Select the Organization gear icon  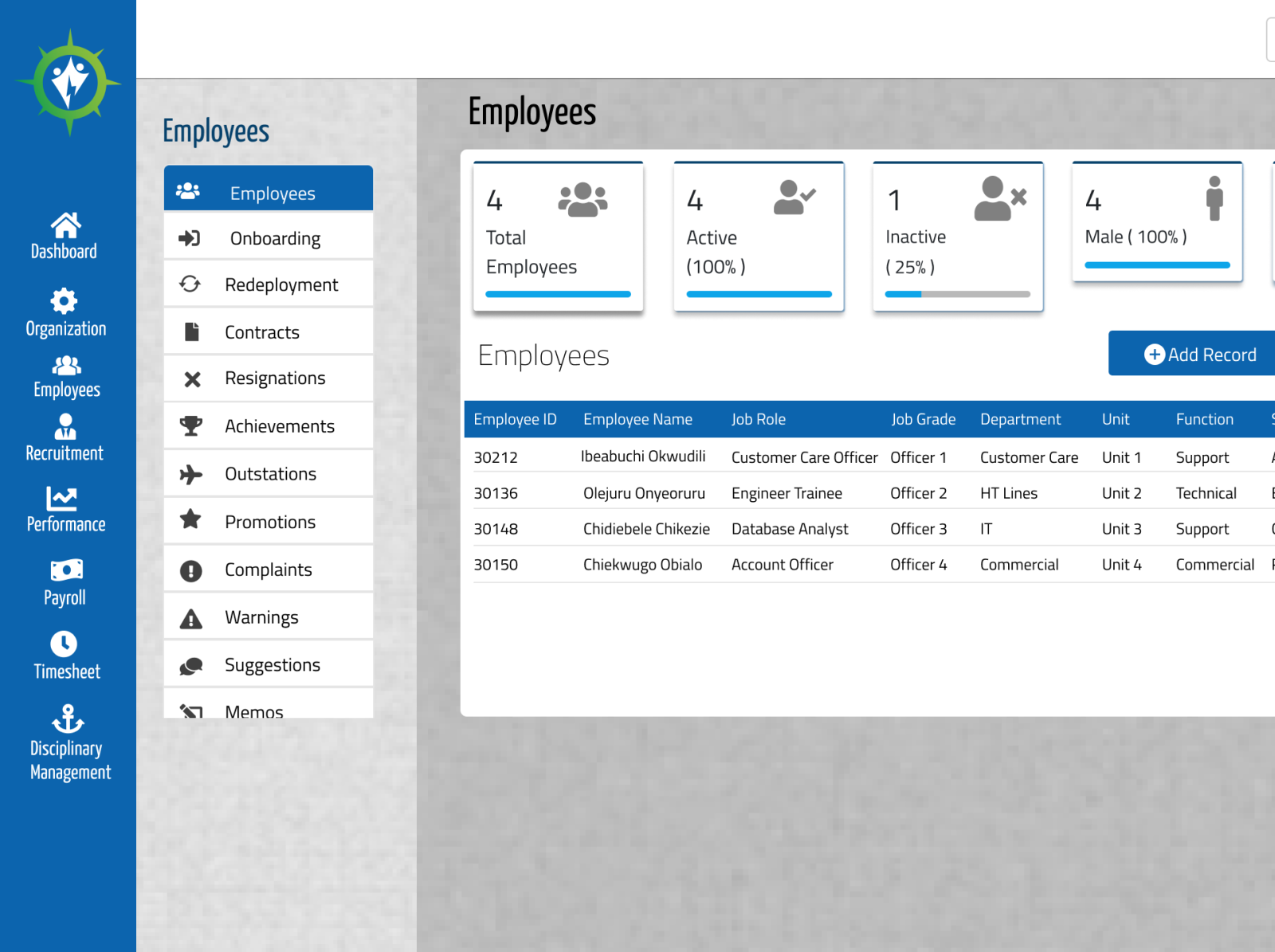coord(64,303)
